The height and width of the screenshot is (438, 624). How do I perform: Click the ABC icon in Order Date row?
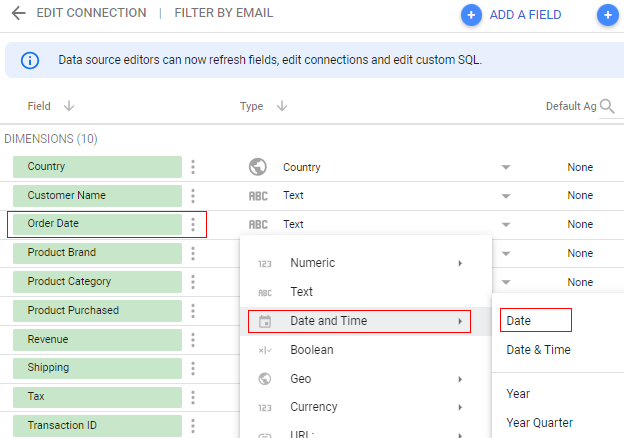[x=258, y=224]
